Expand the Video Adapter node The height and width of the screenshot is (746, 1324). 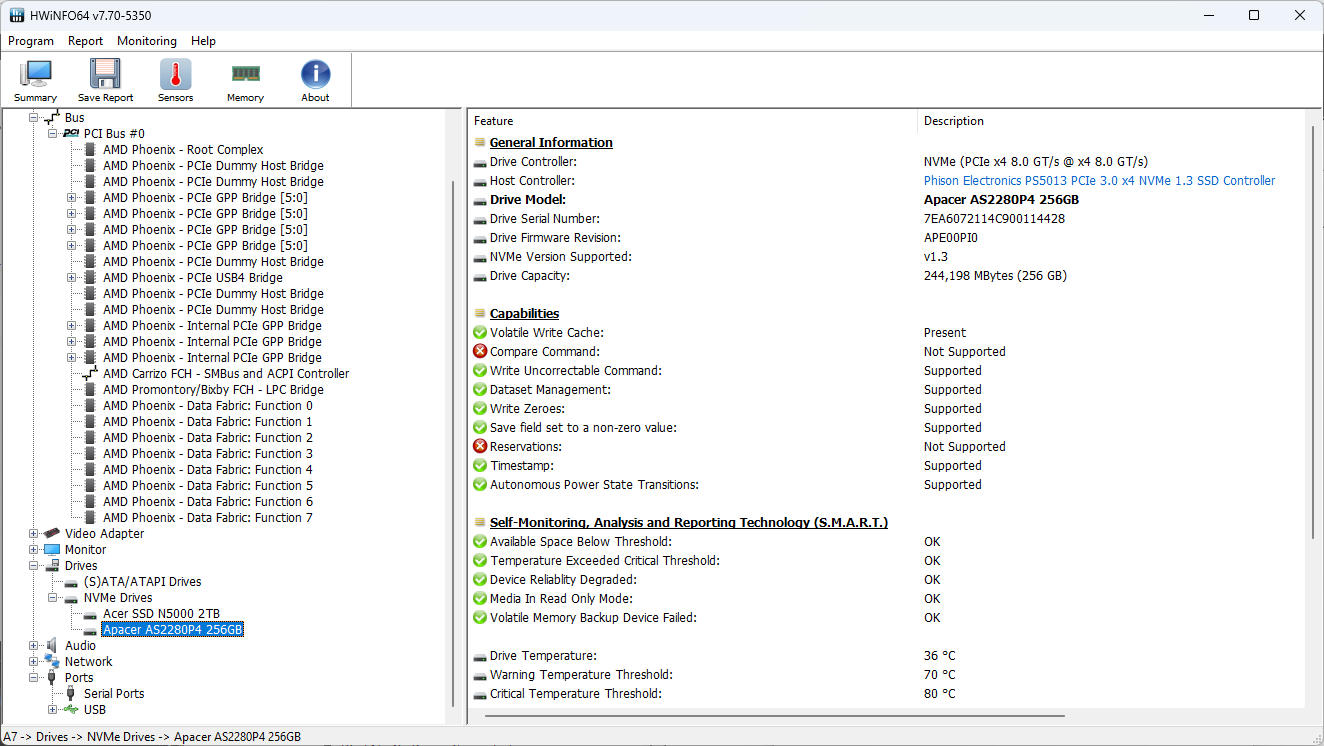tap(34, 534)
